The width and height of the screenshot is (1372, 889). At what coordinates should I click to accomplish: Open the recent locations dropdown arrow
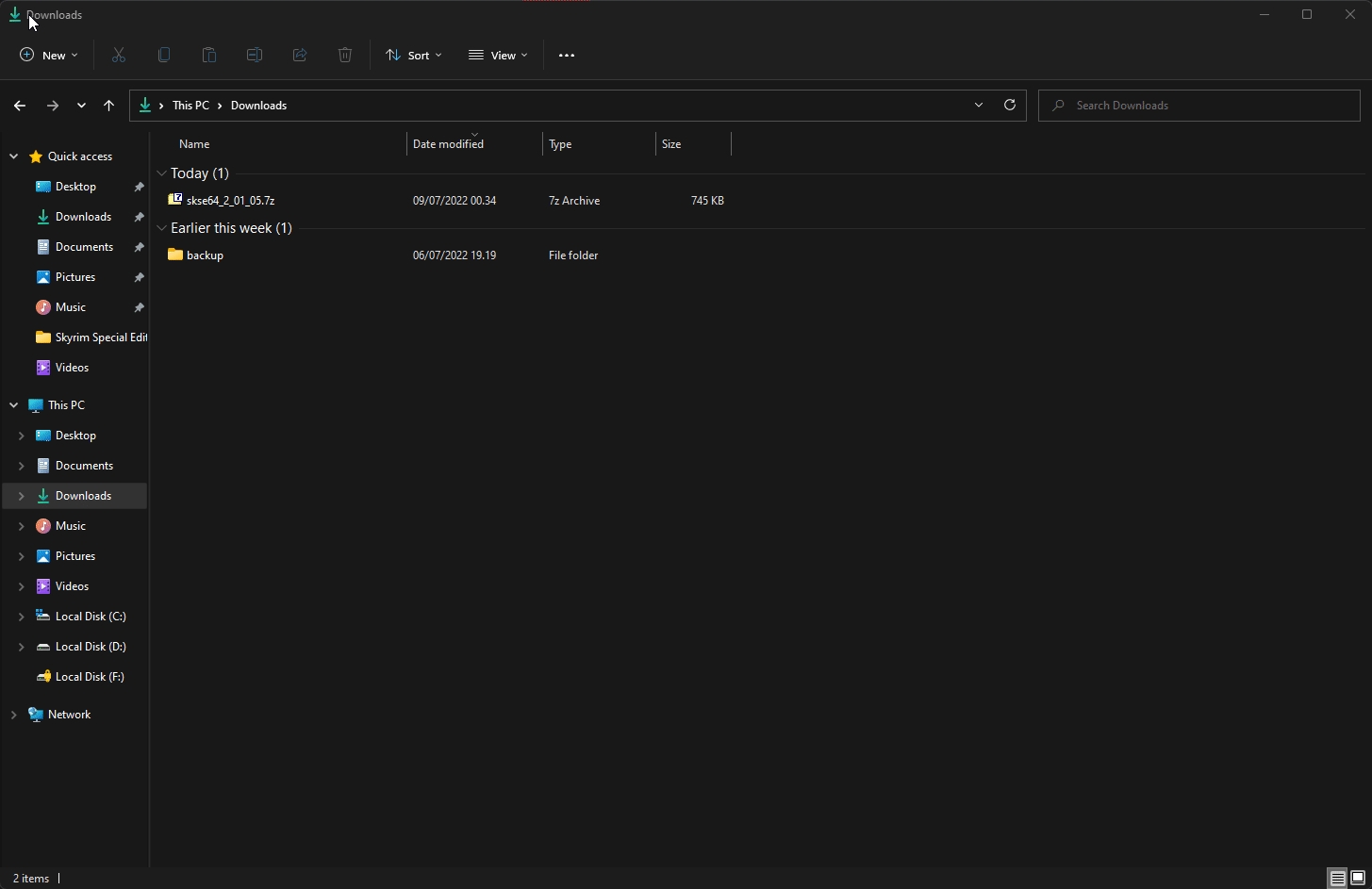tap(81, 106)
